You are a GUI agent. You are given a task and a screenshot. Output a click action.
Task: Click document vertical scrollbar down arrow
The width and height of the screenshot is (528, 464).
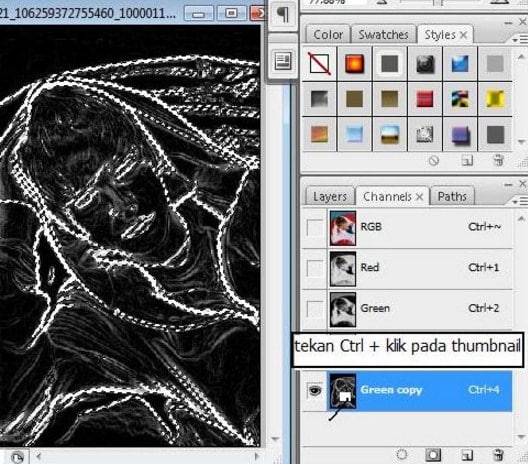[275, 438]
